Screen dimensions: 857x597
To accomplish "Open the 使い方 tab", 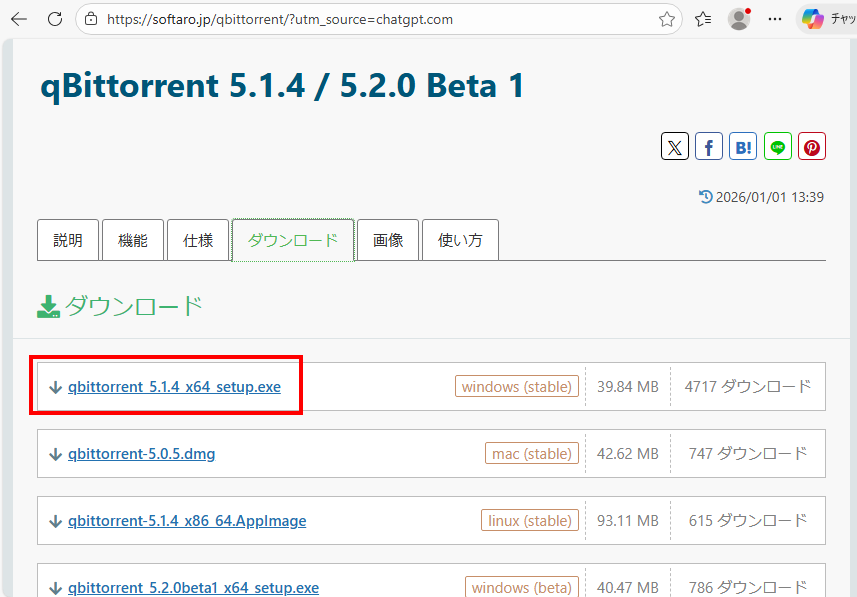I will point(460,240).
